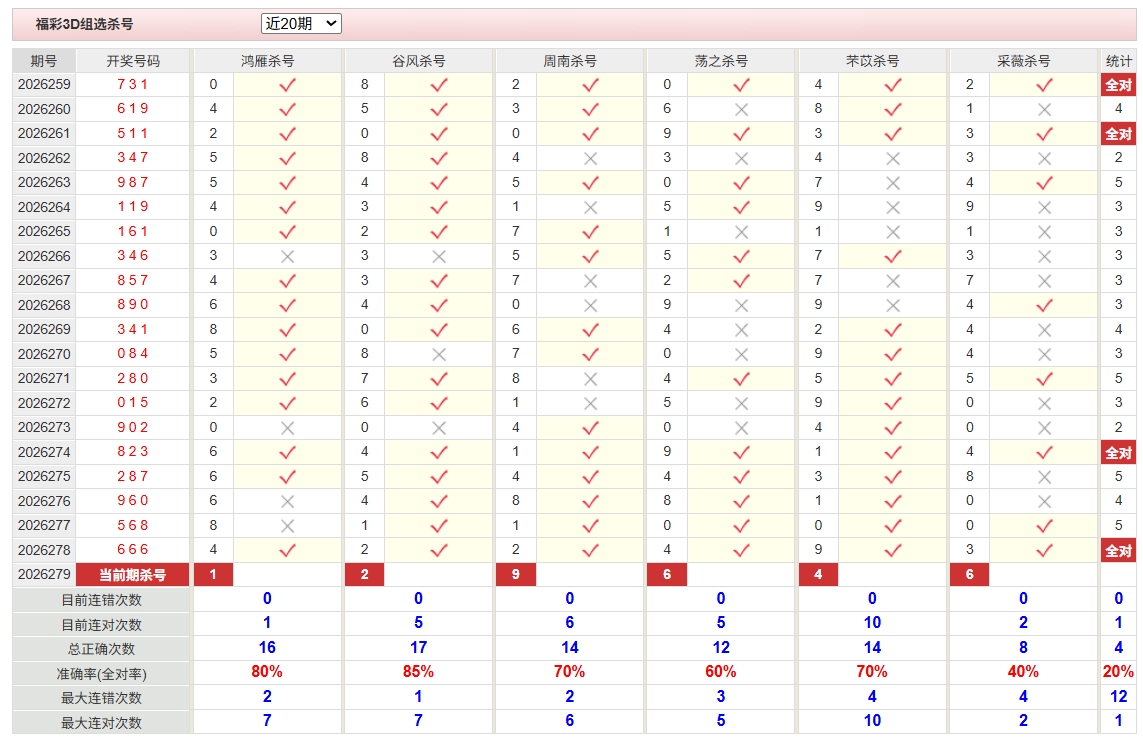Click the 鸿雁杀号 cross mark in row 2026273

point(287,429)
